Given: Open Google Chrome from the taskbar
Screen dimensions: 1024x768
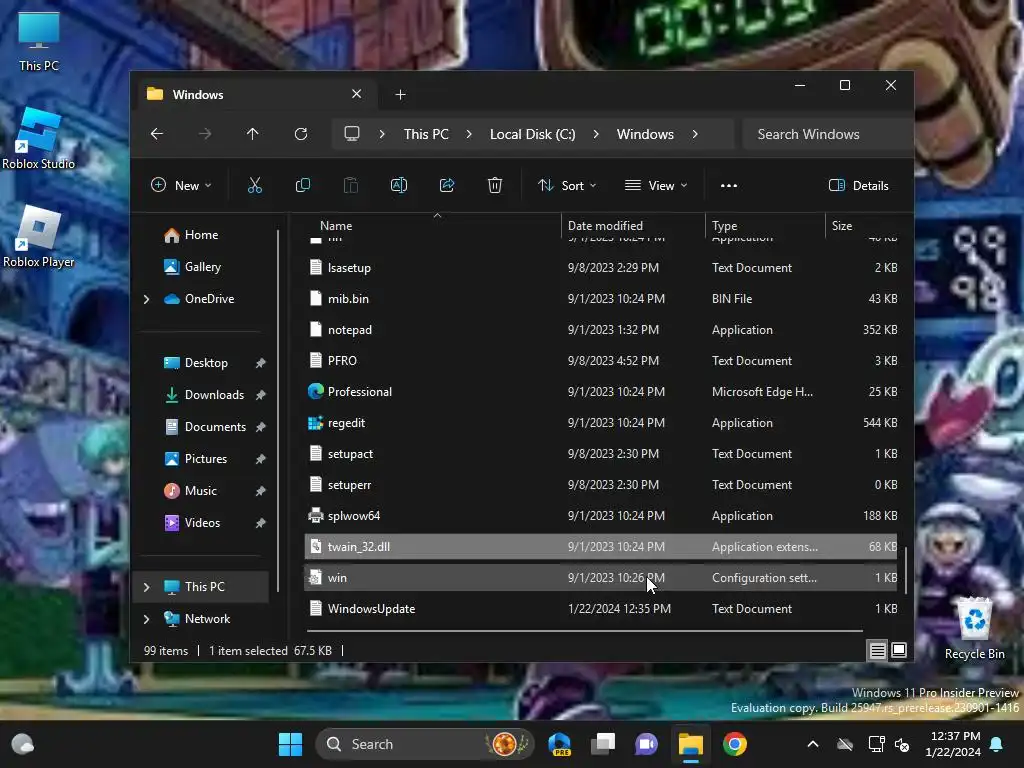Looking at the screenshot, I should [735, 744].
